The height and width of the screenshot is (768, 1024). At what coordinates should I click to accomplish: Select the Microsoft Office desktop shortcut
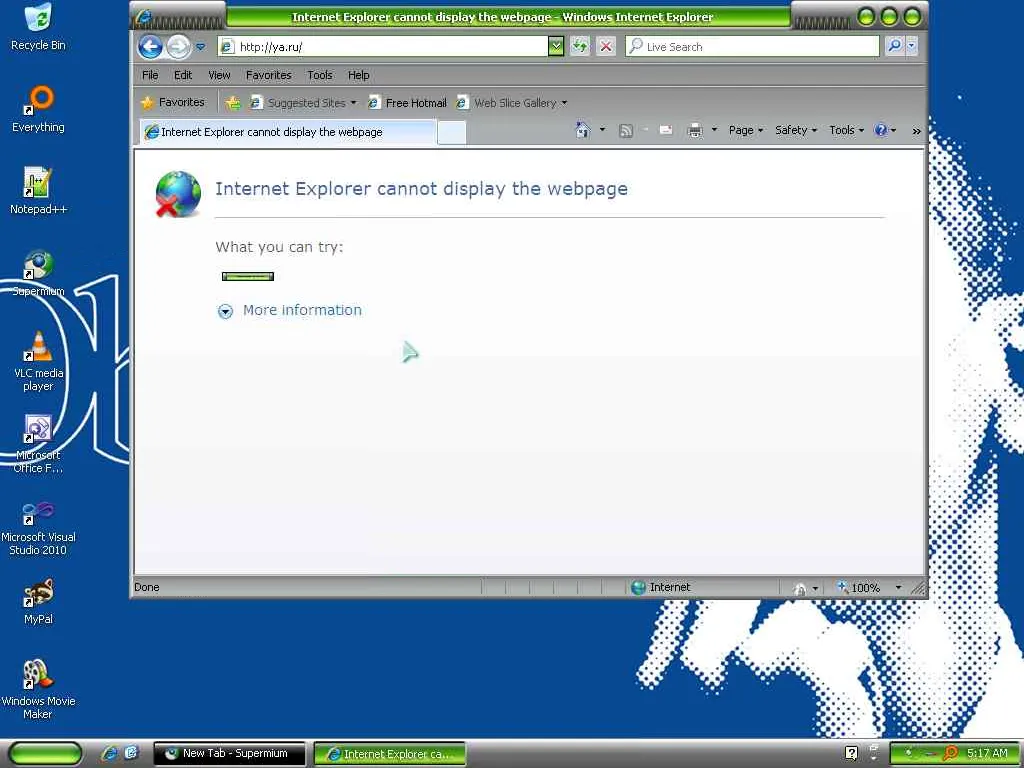(x=38, y=444)
